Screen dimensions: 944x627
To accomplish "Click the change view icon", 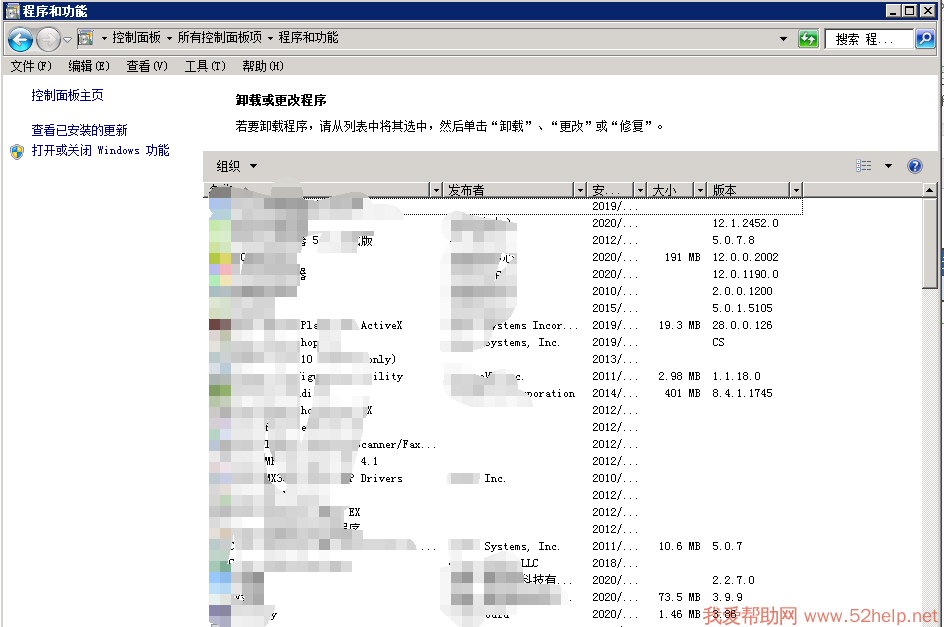I will [x=864, y=166].
